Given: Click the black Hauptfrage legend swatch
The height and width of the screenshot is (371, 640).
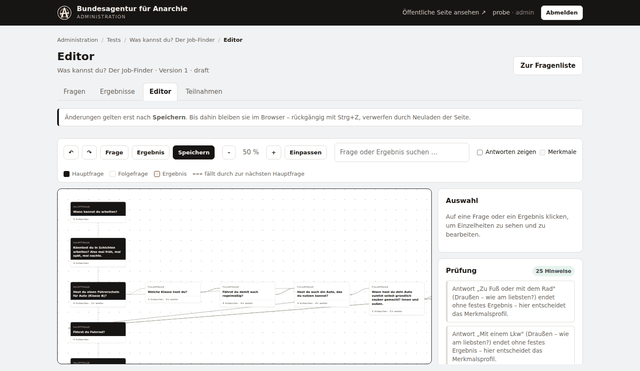Looking at the screenshot, I should coord(67,174).
